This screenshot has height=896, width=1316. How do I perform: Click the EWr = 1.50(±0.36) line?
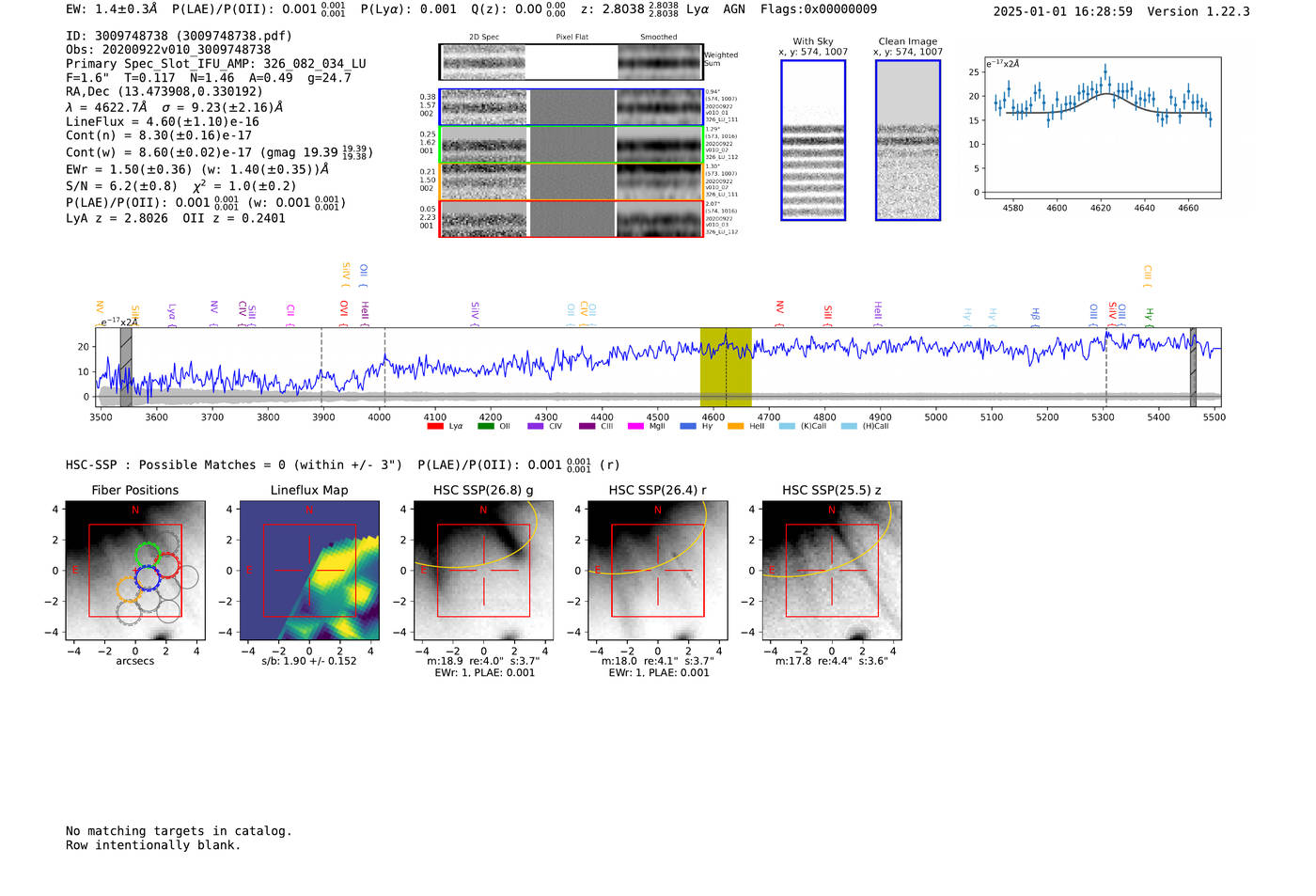(x=129, y=169)
